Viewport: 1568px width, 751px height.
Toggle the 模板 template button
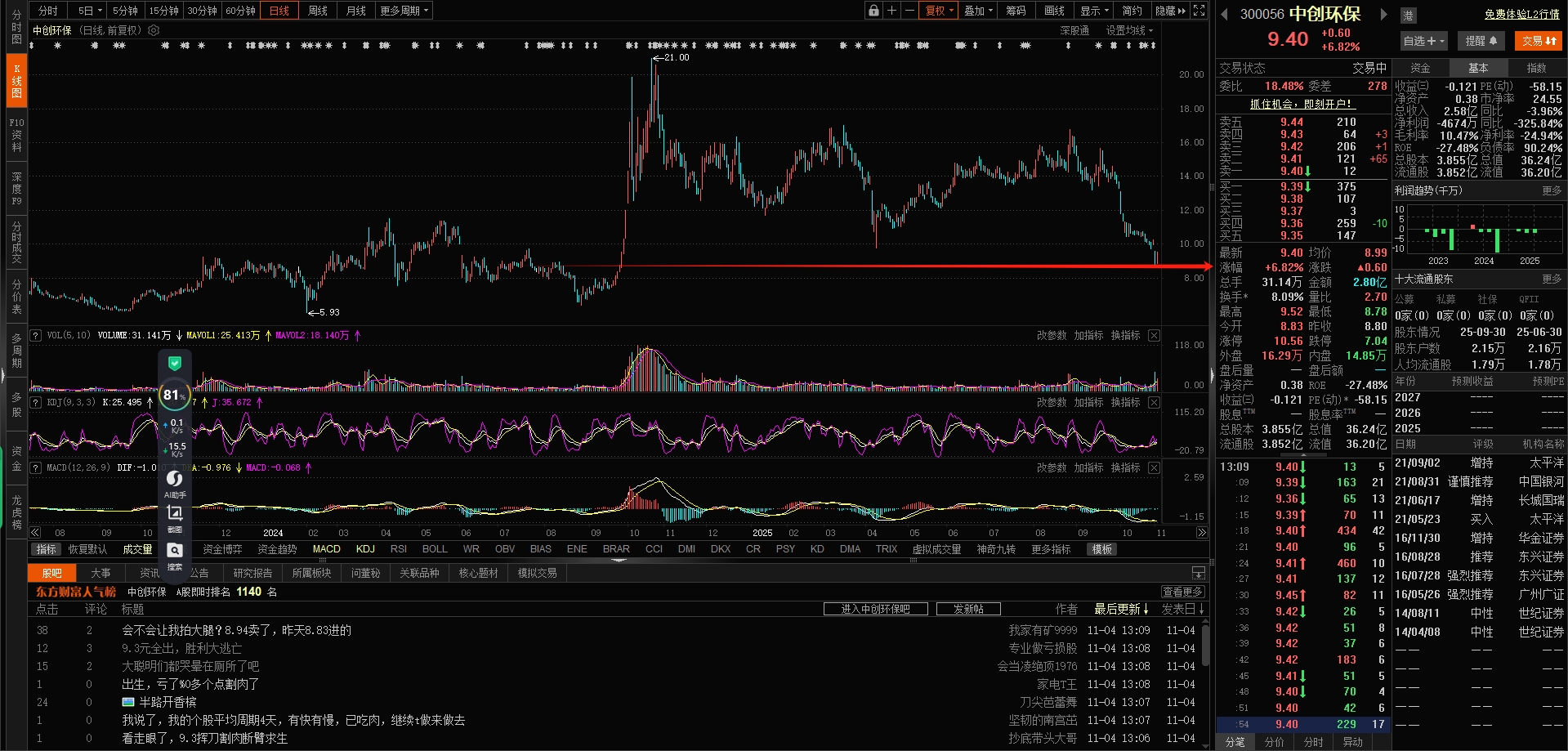coord(1102,549)
